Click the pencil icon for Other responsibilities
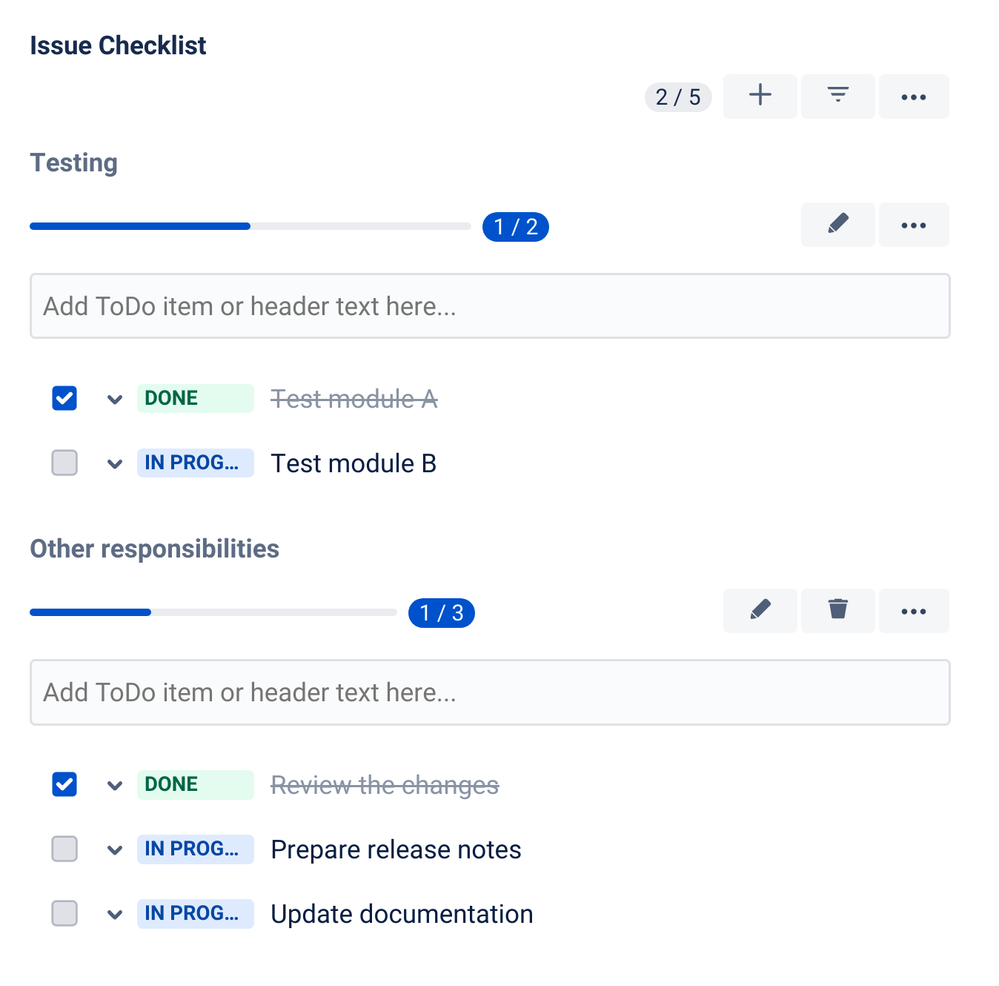 pos(760,610)
